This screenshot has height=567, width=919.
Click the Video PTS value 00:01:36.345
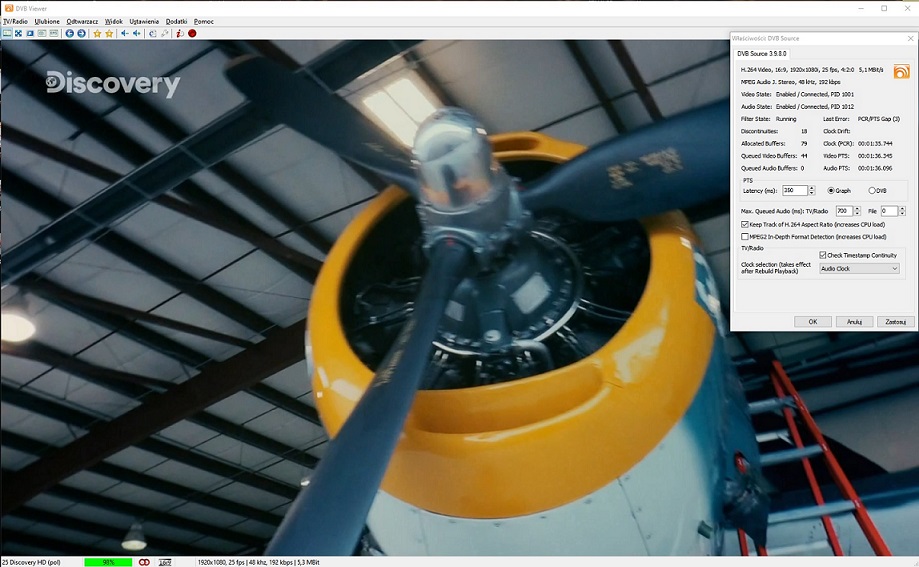pyautogui.click(x=874, y=156)
